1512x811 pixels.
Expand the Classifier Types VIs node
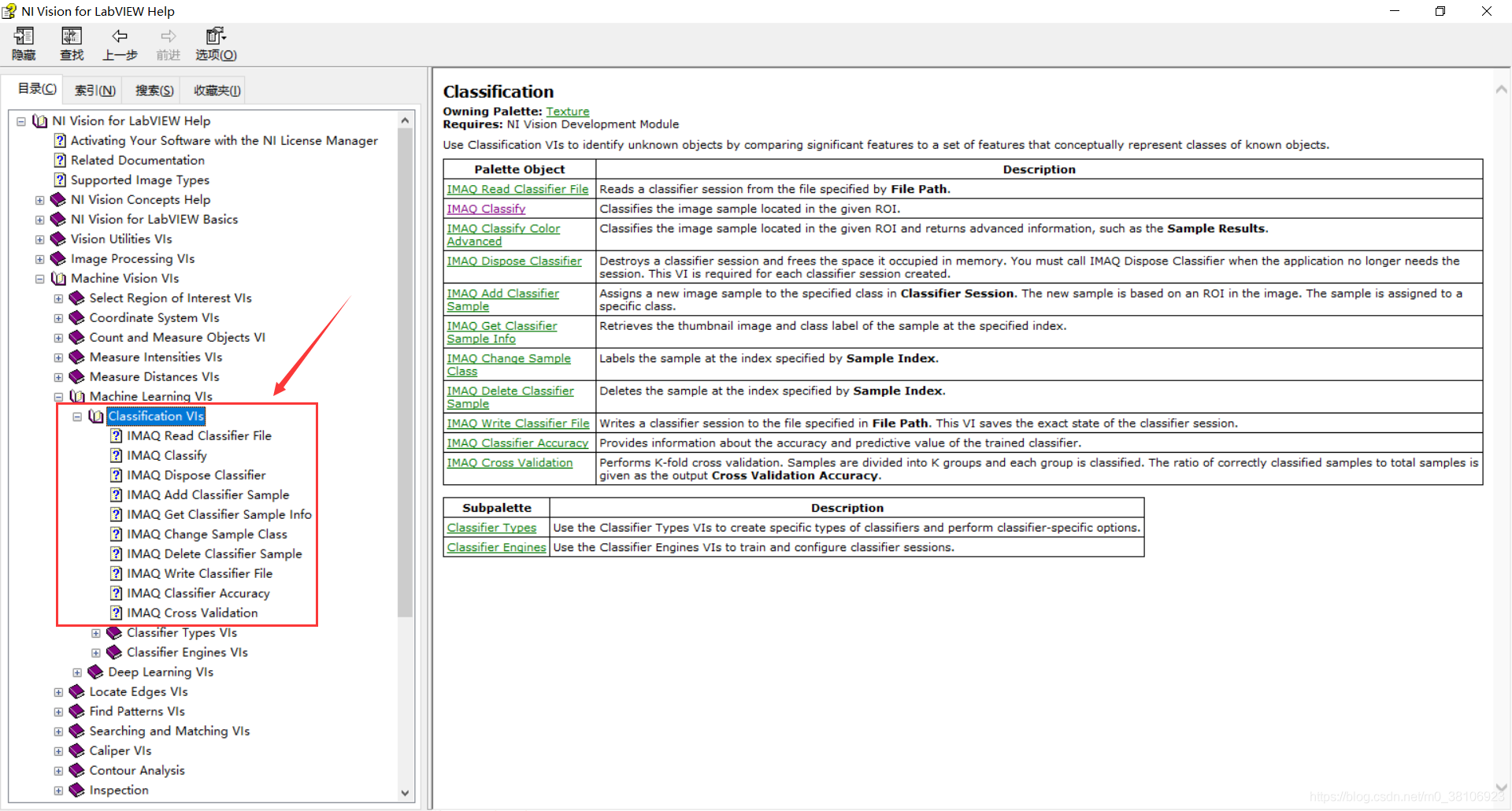tap(96, 633)
